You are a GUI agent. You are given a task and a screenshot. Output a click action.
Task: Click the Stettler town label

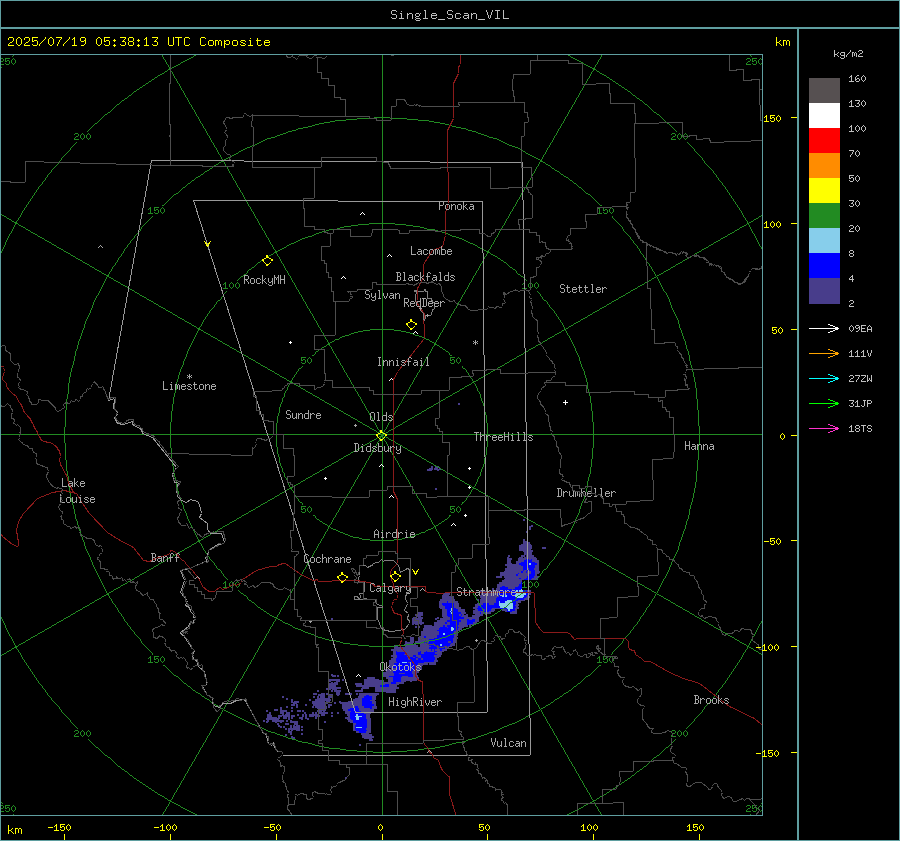click(x=583, y=289)
